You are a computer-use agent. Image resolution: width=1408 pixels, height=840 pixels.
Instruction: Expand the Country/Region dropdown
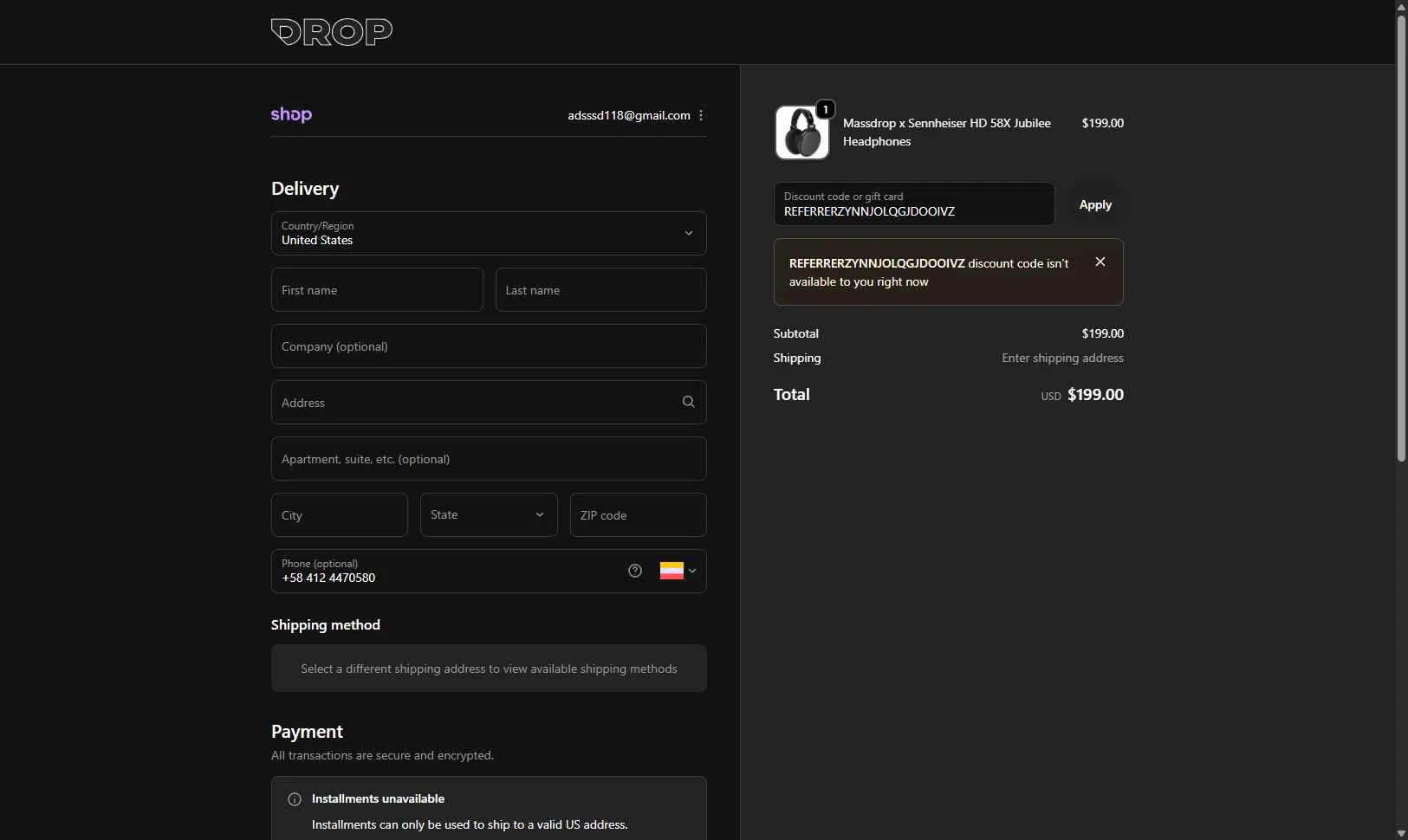point(489,233)
